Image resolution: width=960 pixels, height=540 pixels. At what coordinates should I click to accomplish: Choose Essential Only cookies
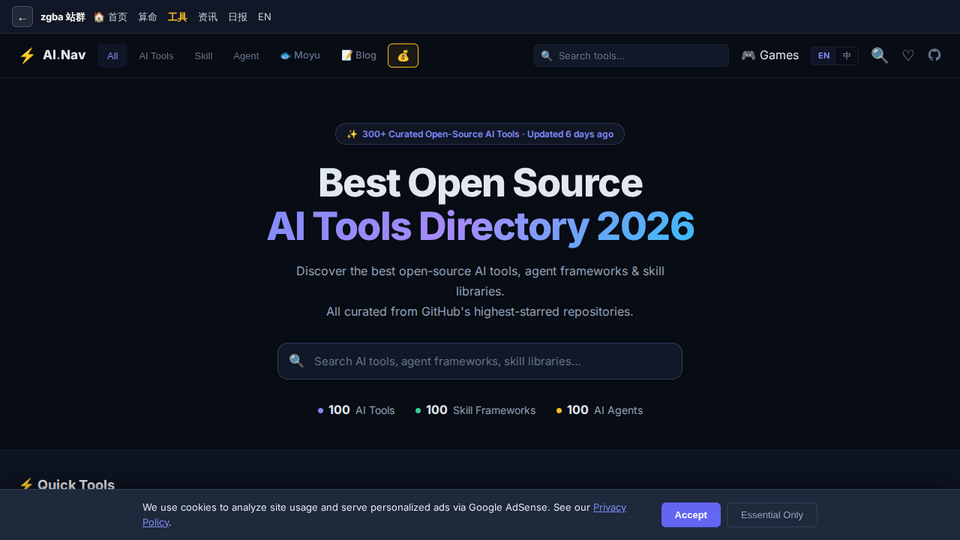771,515
